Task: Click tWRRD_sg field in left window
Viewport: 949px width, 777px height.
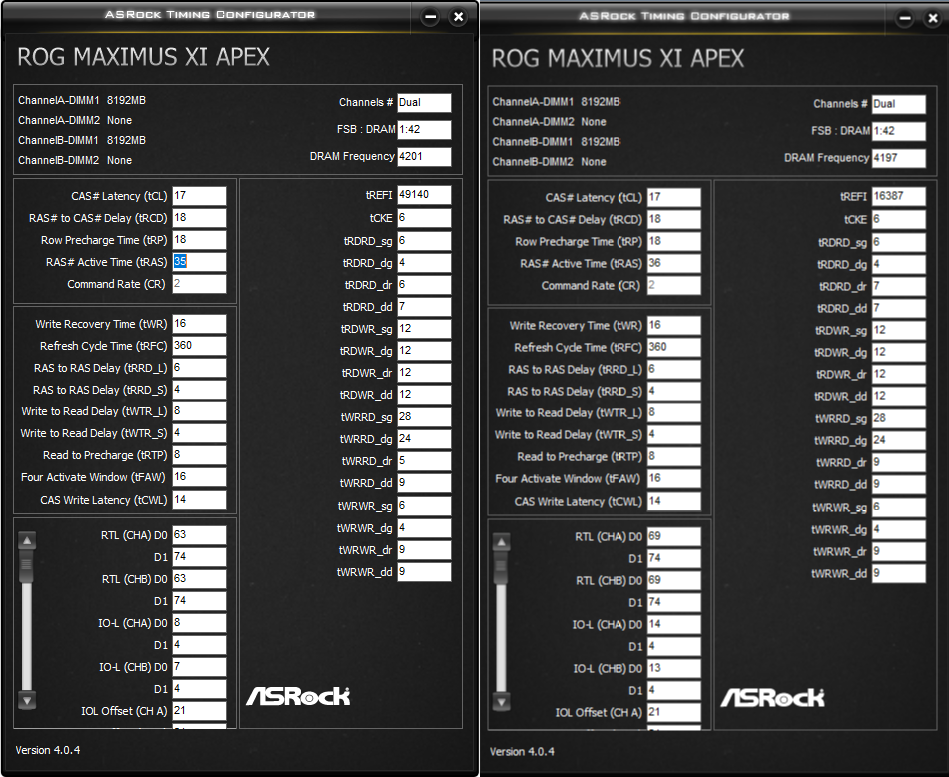Action: 424,417
